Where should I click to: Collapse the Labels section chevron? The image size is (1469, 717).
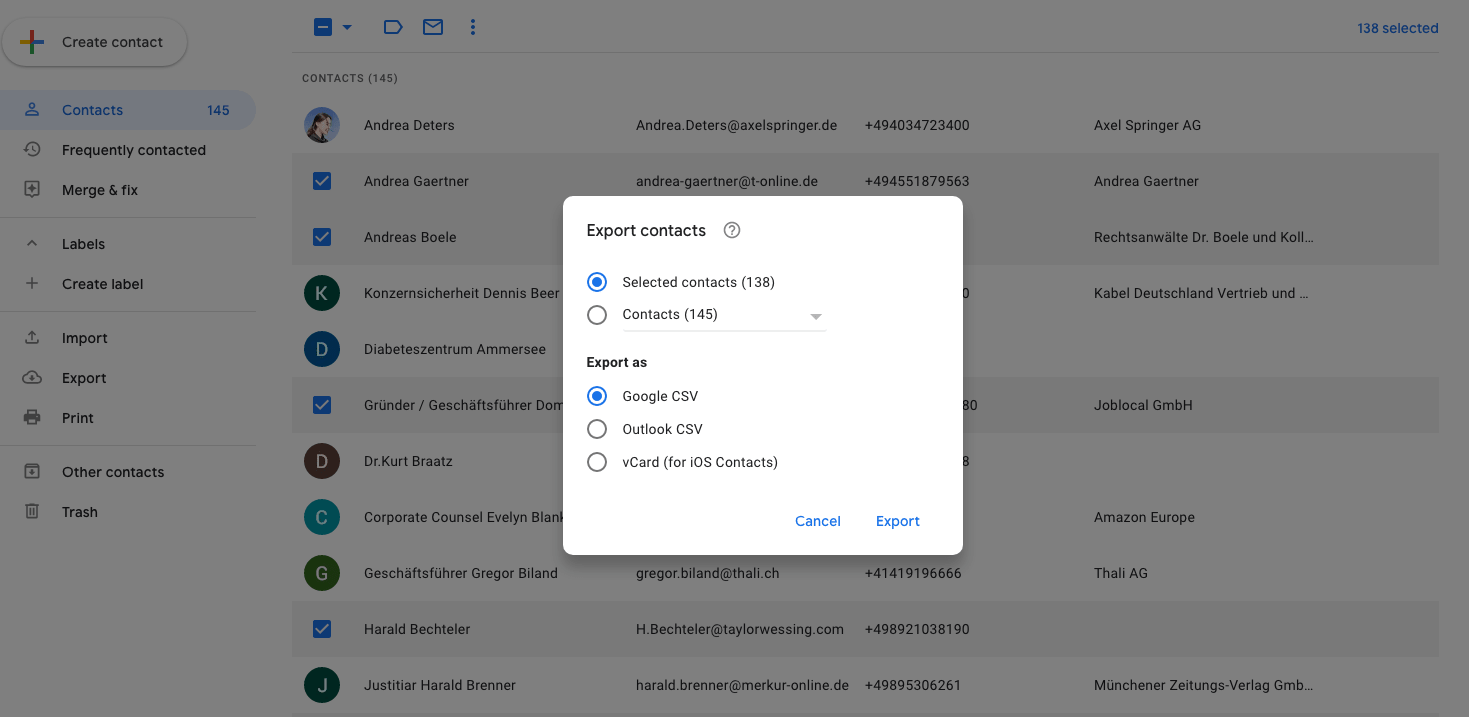coord(31,243)
